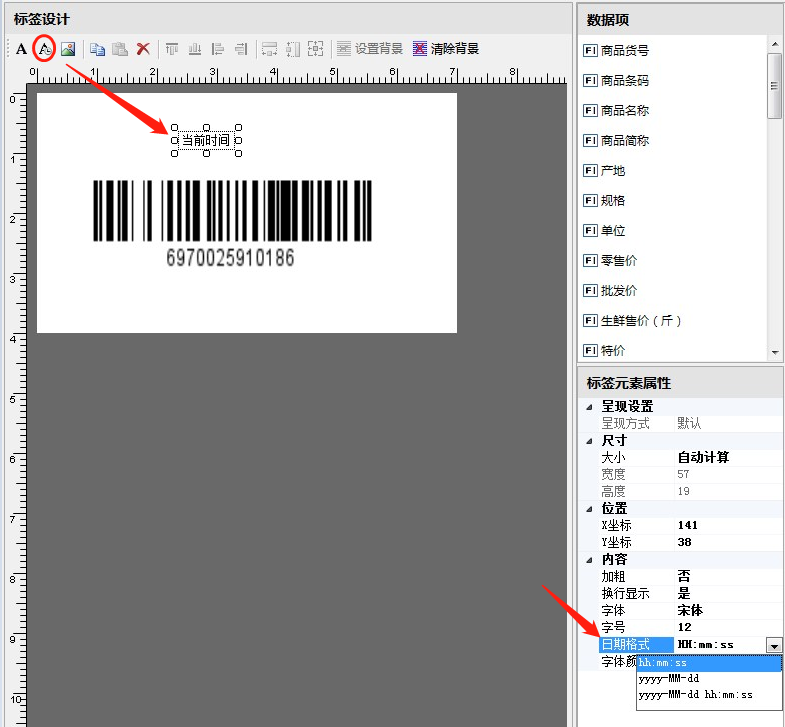
Task: Click the 呈现方式 value 默认
Action: tap(689, 424)
